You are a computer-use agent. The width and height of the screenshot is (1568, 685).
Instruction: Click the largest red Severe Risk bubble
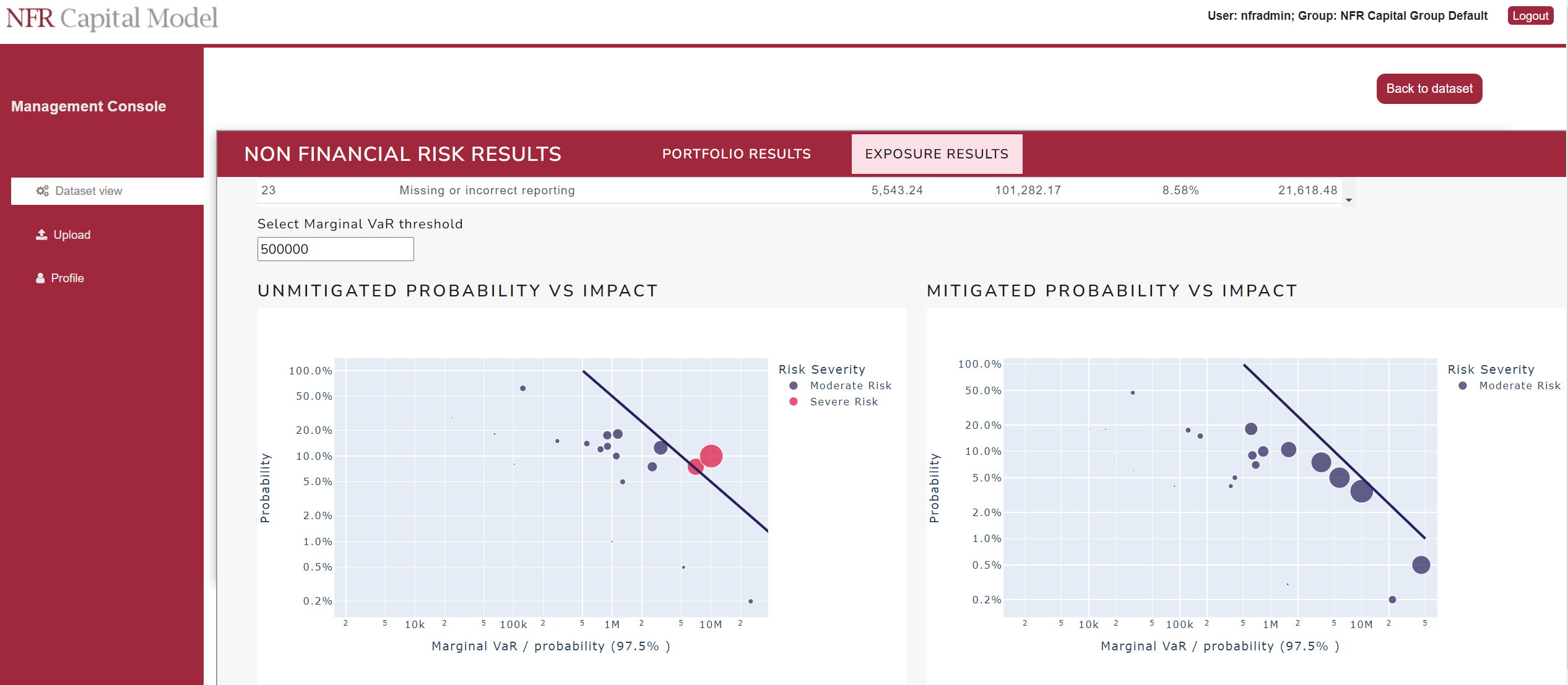pos(711,456)
